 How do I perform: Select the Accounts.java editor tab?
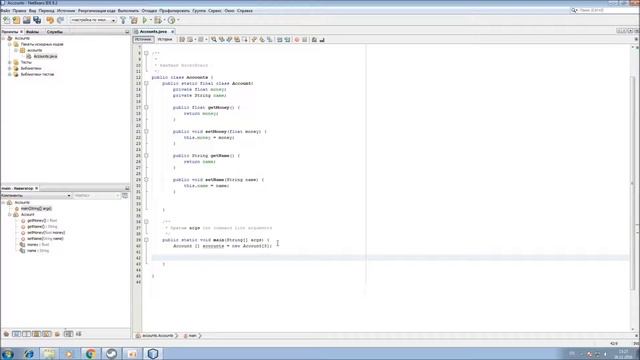click(x=153, y=31)
